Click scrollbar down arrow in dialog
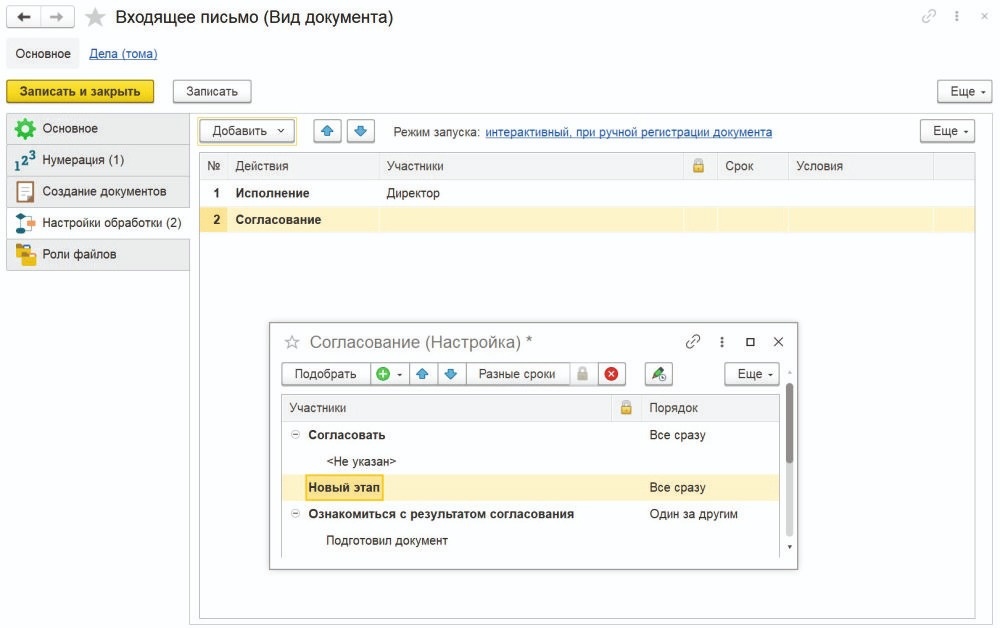1000x628 pixels. [790, 547]
